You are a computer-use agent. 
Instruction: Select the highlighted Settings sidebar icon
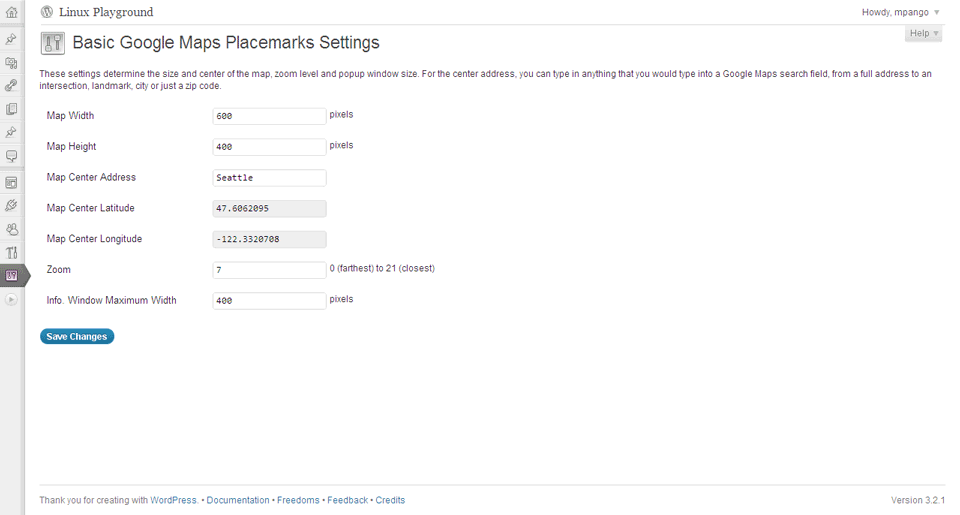pos(12,276)
